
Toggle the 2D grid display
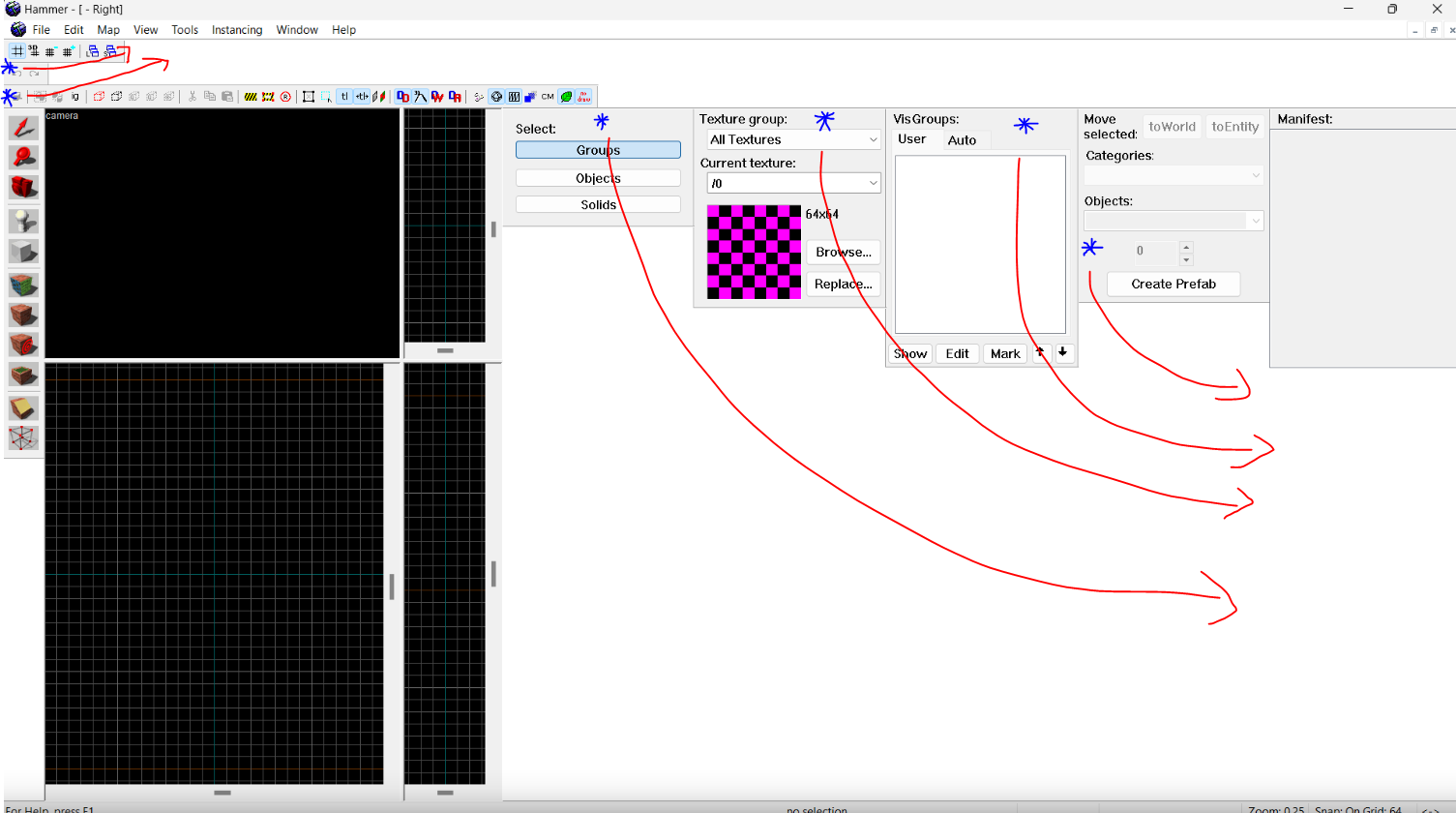16,51
